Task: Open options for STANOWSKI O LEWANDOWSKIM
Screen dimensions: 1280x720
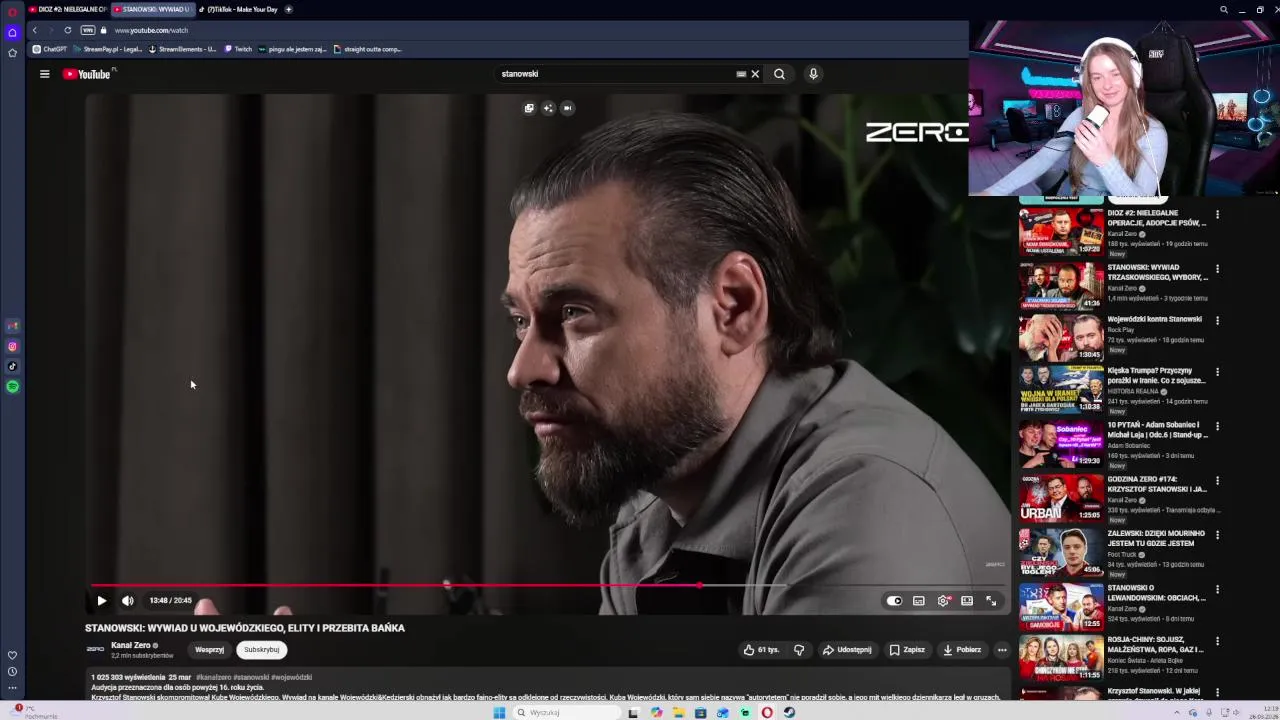Action: [1217, 590]
